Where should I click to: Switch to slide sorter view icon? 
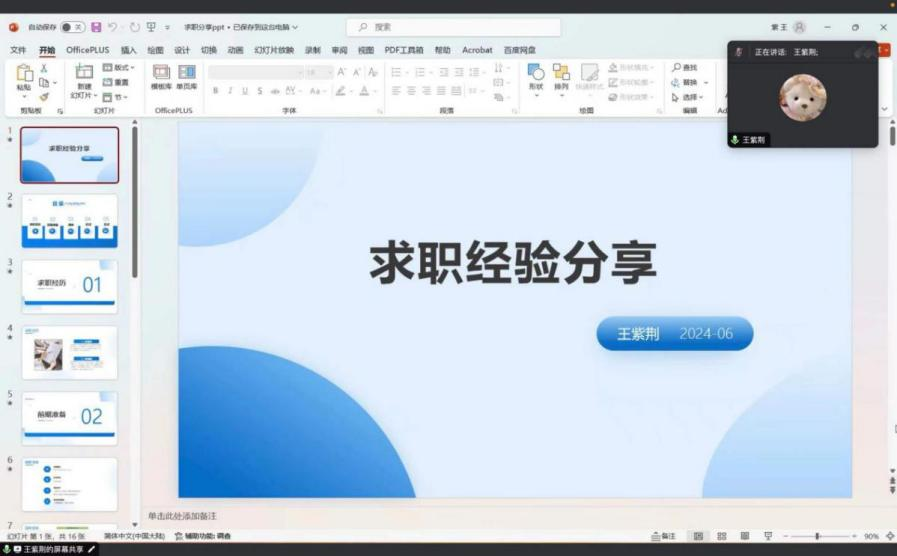(721, 537)
